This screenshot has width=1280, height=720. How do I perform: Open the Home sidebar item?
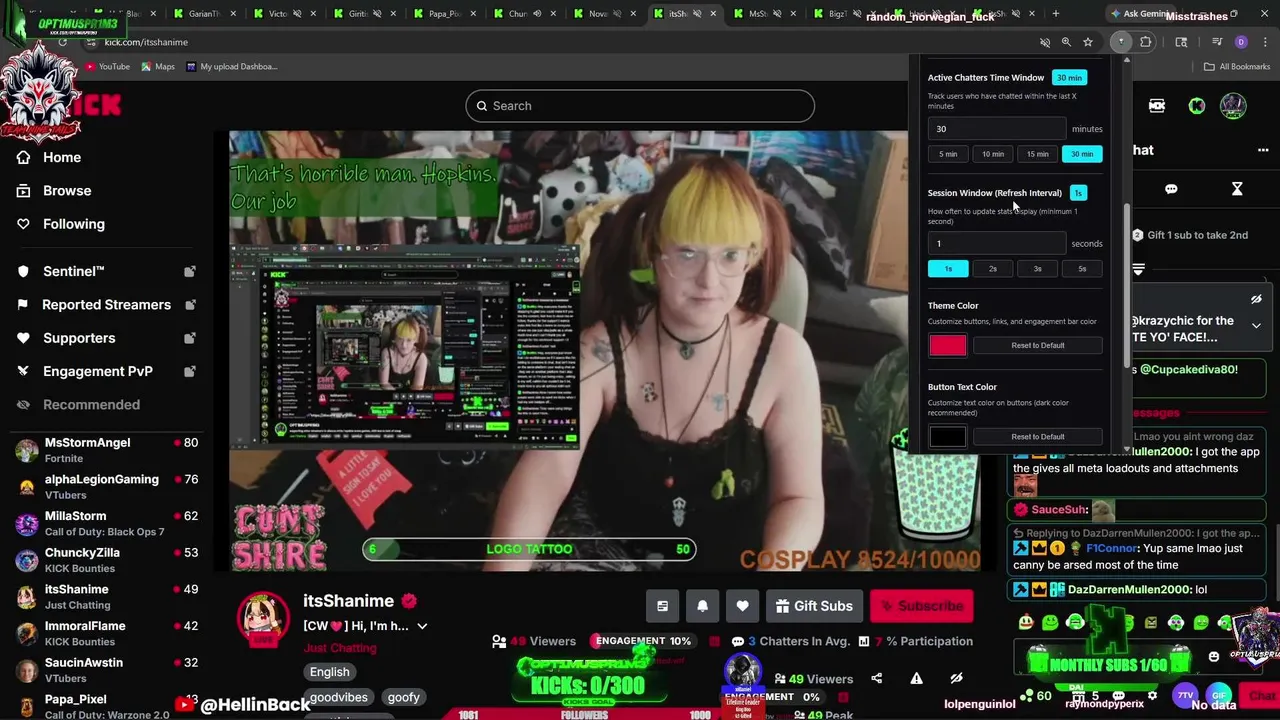tap(62, 157)
